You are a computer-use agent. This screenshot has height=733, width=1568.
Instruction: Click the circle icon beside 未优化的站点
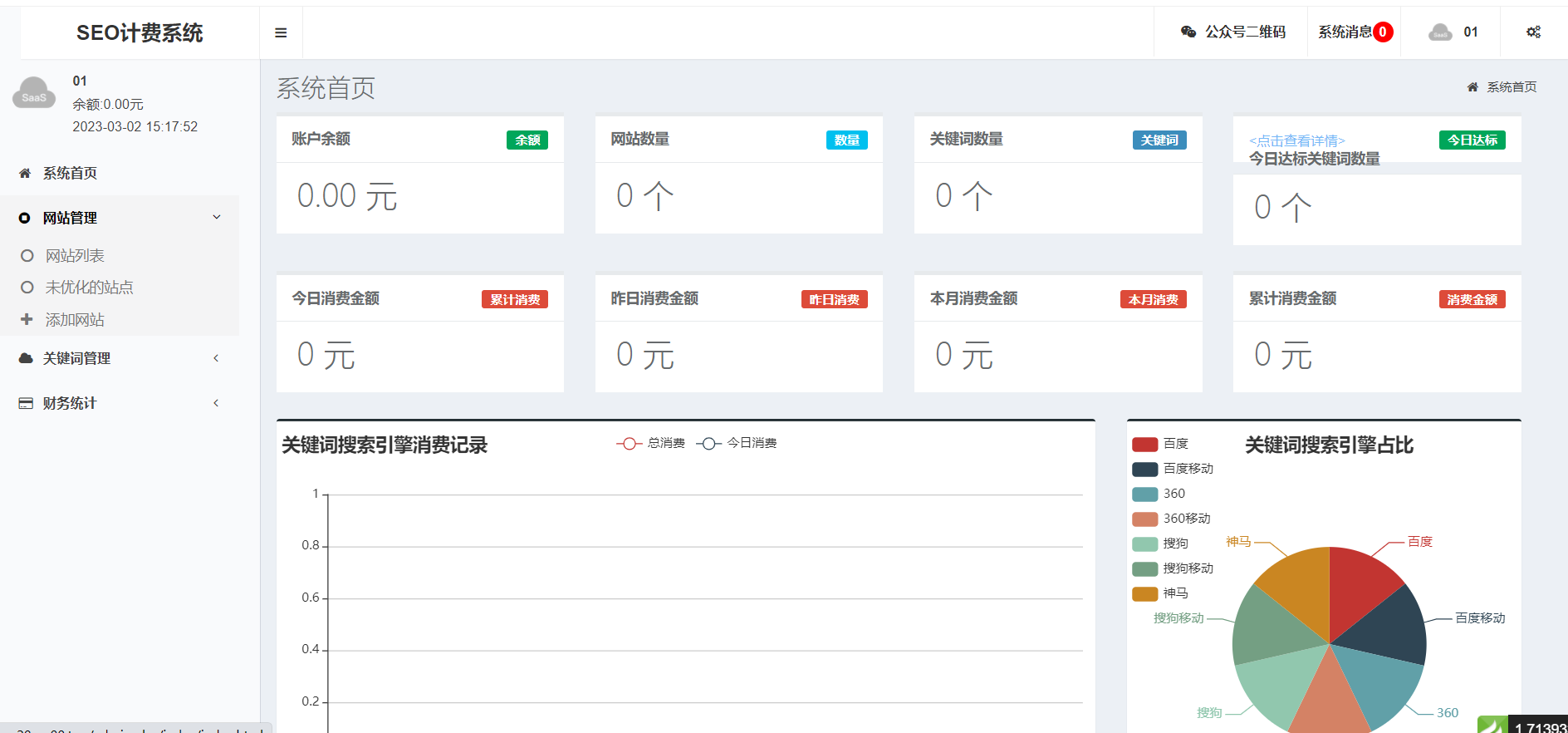click(27, 288)
